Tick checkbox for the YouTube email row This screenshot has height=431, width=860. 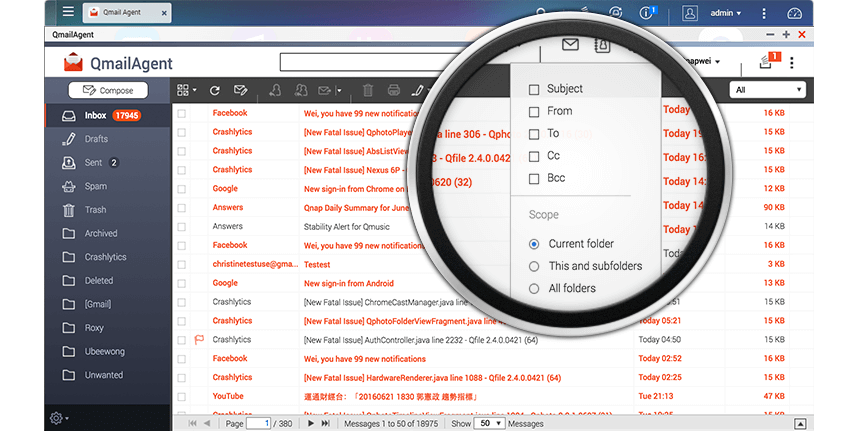click(x=182, y=397)
